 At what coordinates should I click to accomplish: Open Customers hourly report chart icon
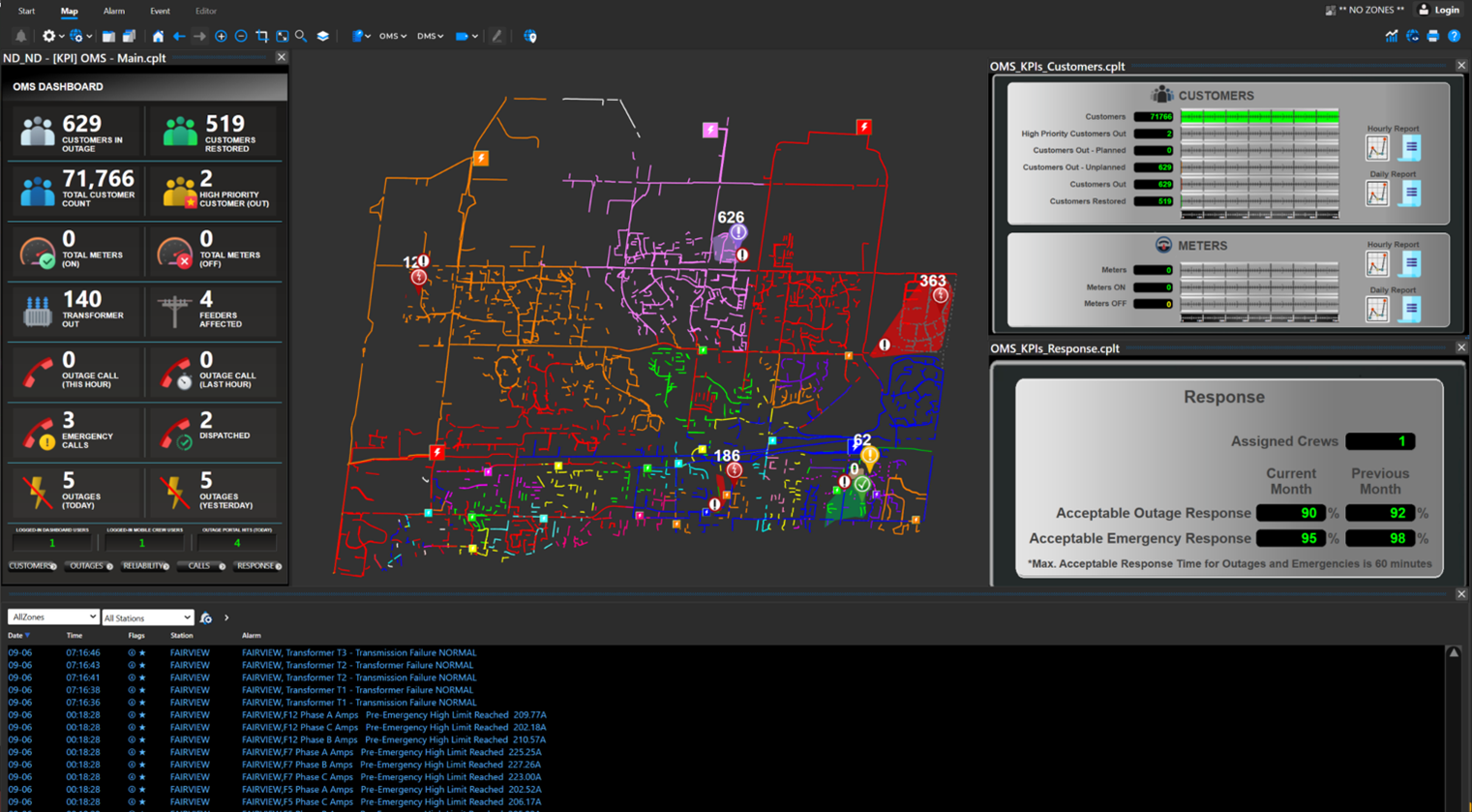(1377, 148)
